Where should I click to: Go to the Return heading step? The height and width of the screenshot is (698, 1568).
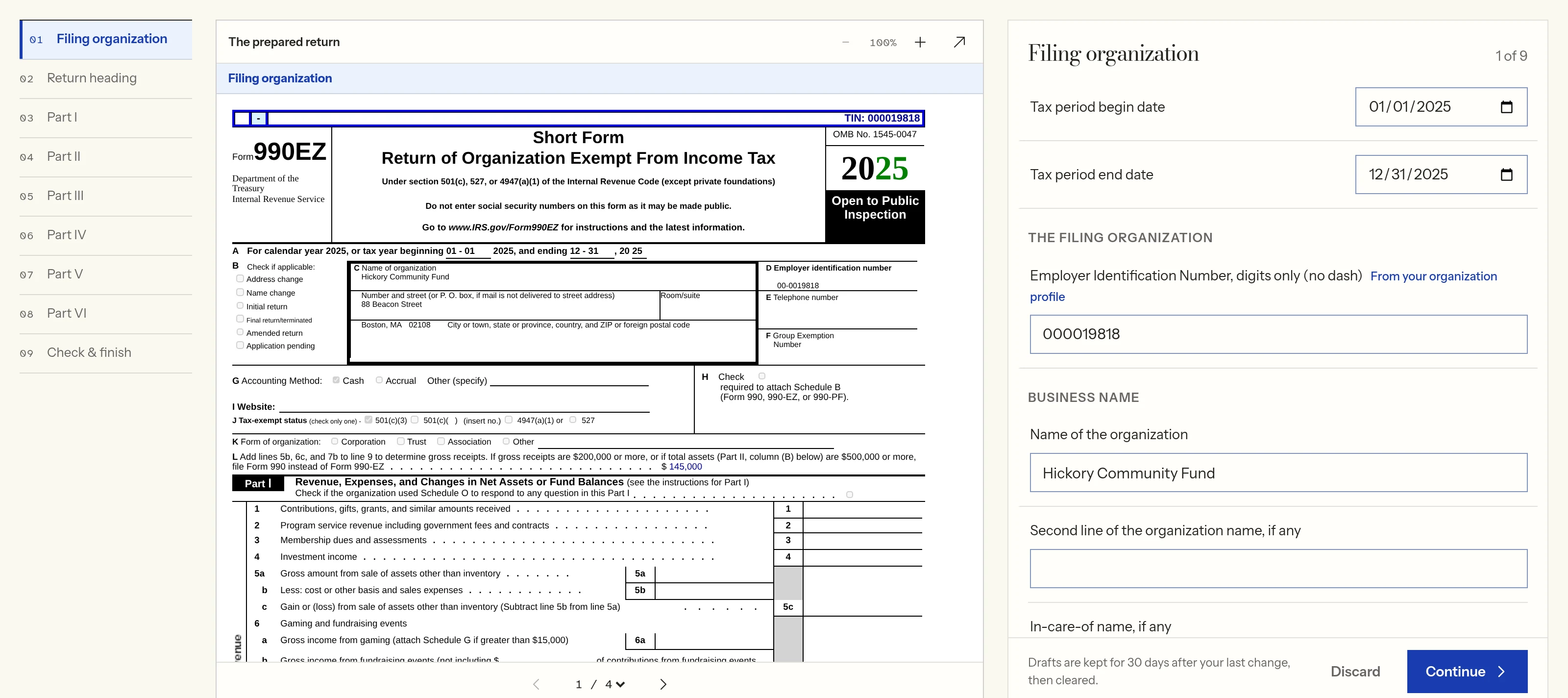(106, 78)
